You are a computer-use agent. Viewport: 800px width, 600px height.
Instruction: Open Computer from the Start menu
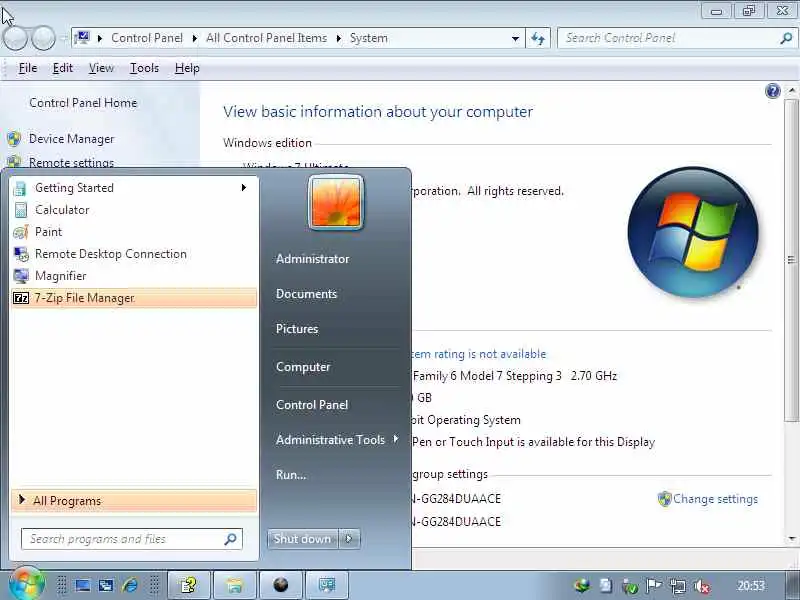(303, 367)
